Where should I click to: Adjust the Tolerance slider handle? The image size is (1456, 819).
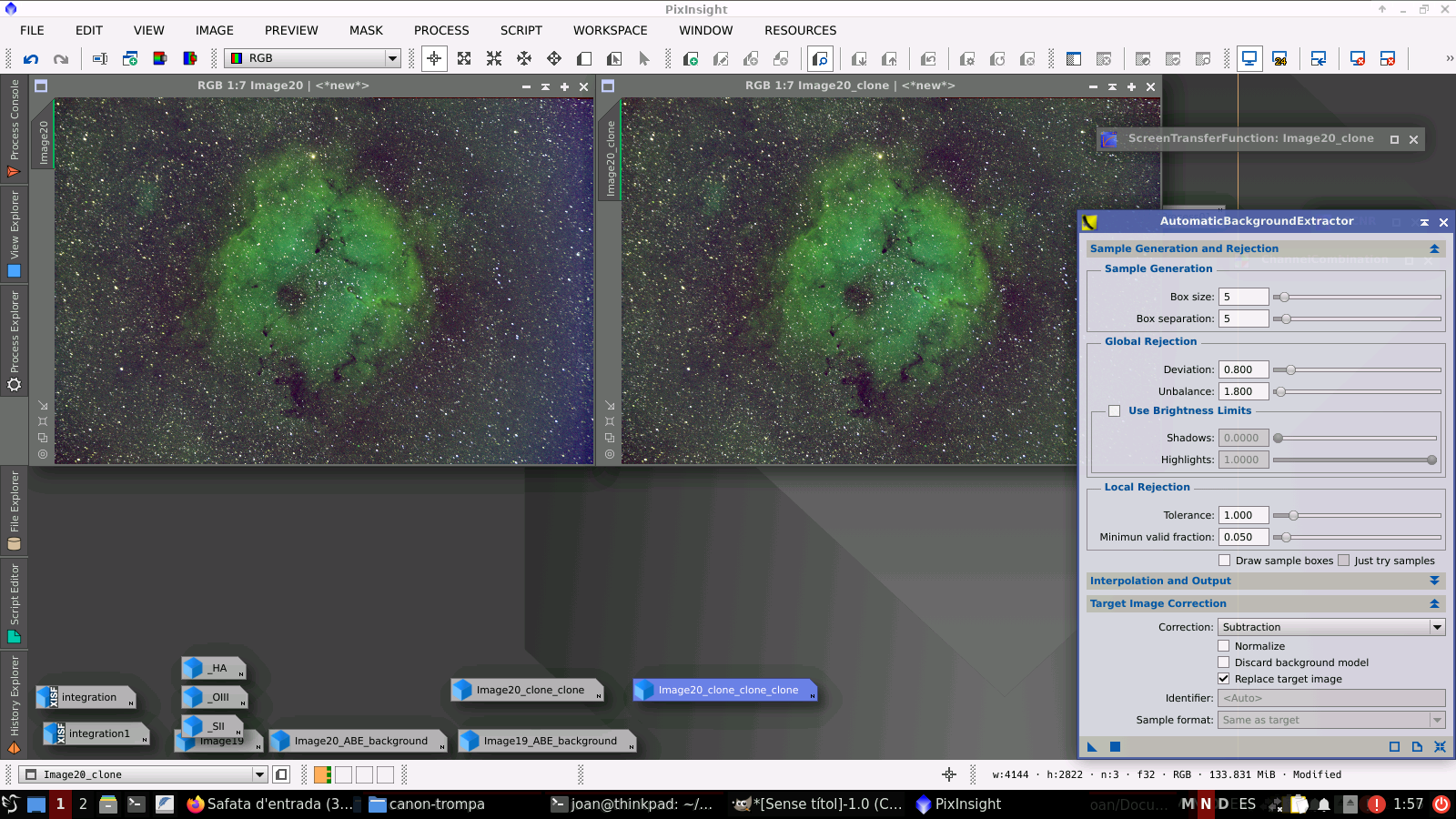coord(1293,515)
